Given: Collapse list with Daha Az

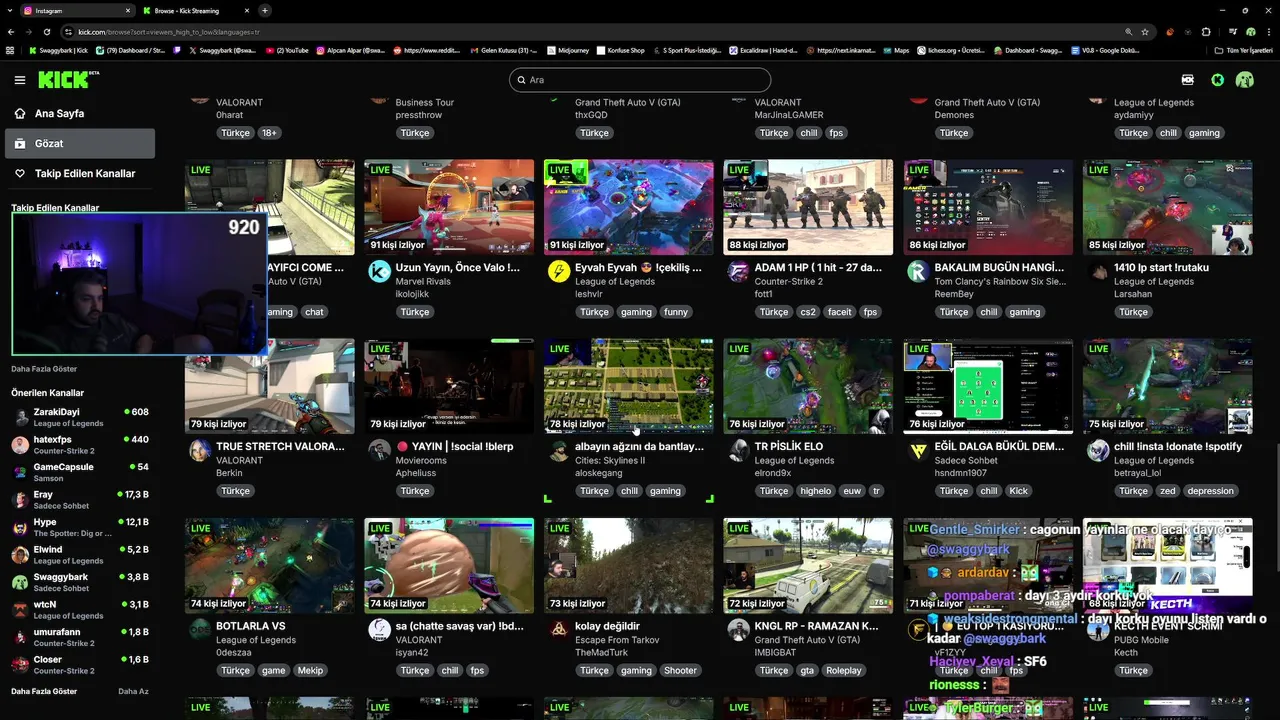Looking at the screenshot, I should click(133, 691).
